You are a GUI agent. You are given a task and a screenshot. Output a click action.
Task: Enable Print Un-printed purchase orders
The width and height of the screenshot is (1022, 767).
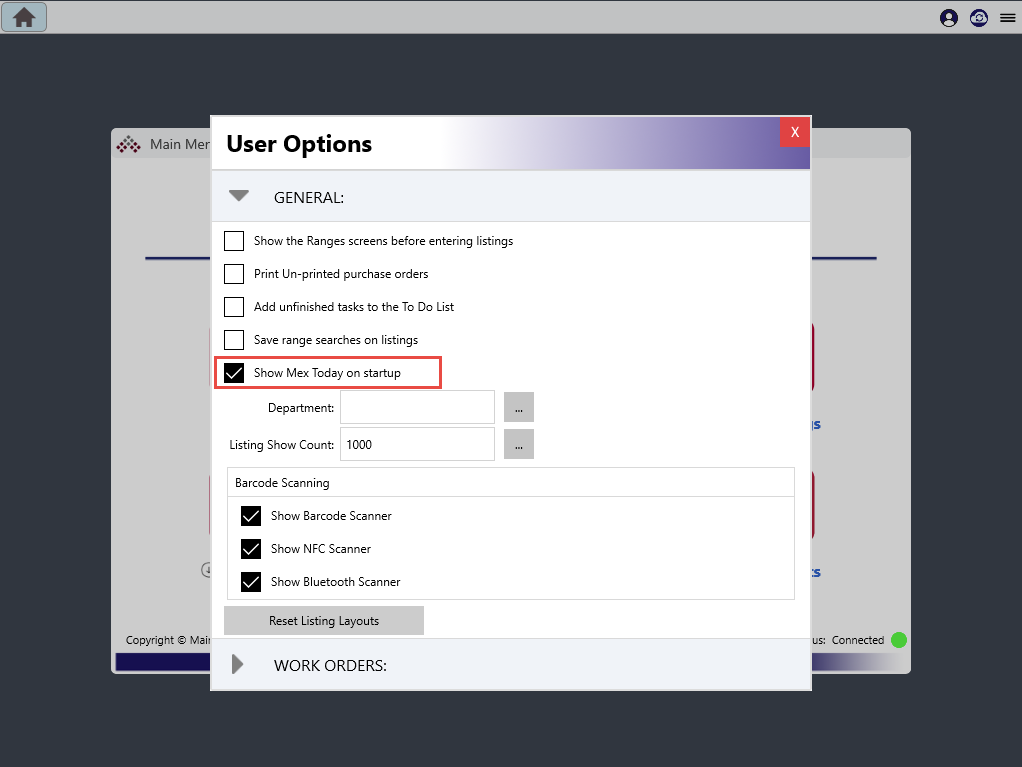[x=233, y=273]
